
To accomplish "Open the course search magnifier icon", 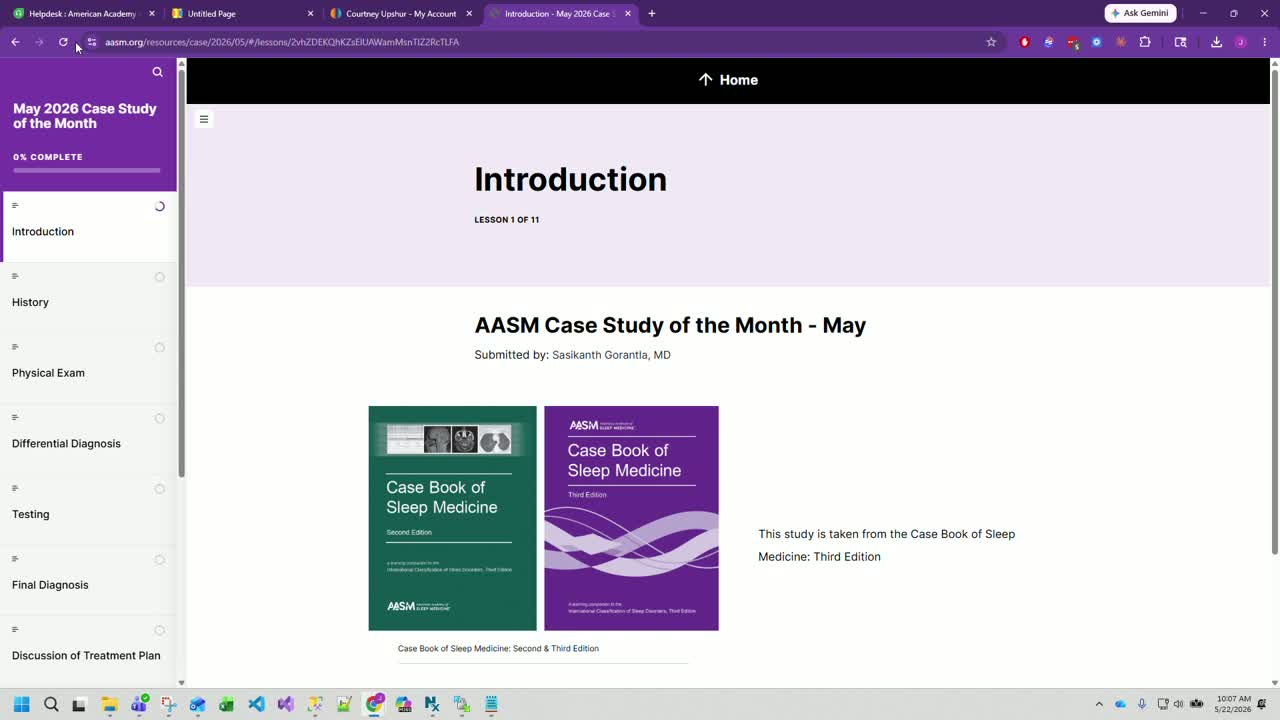I will click(x=157, y=72).
